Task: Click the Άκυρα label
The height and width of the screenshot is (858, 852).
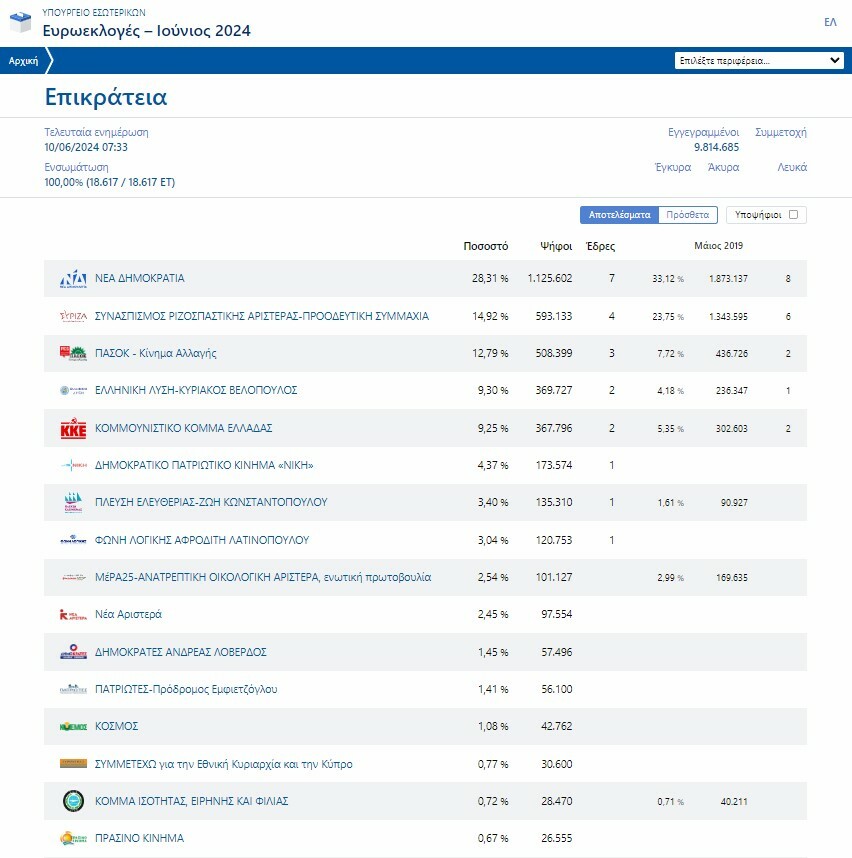Action: tap(723, 167)
